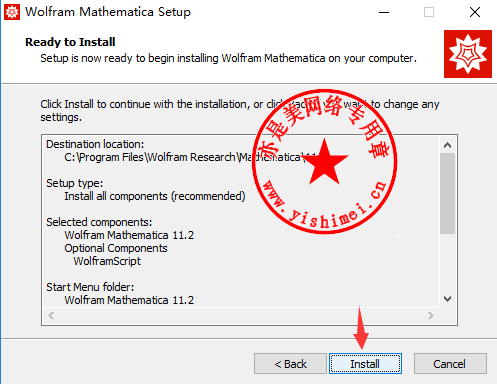Click the "Start Menu folder:" line

click(x=90, y=287)
